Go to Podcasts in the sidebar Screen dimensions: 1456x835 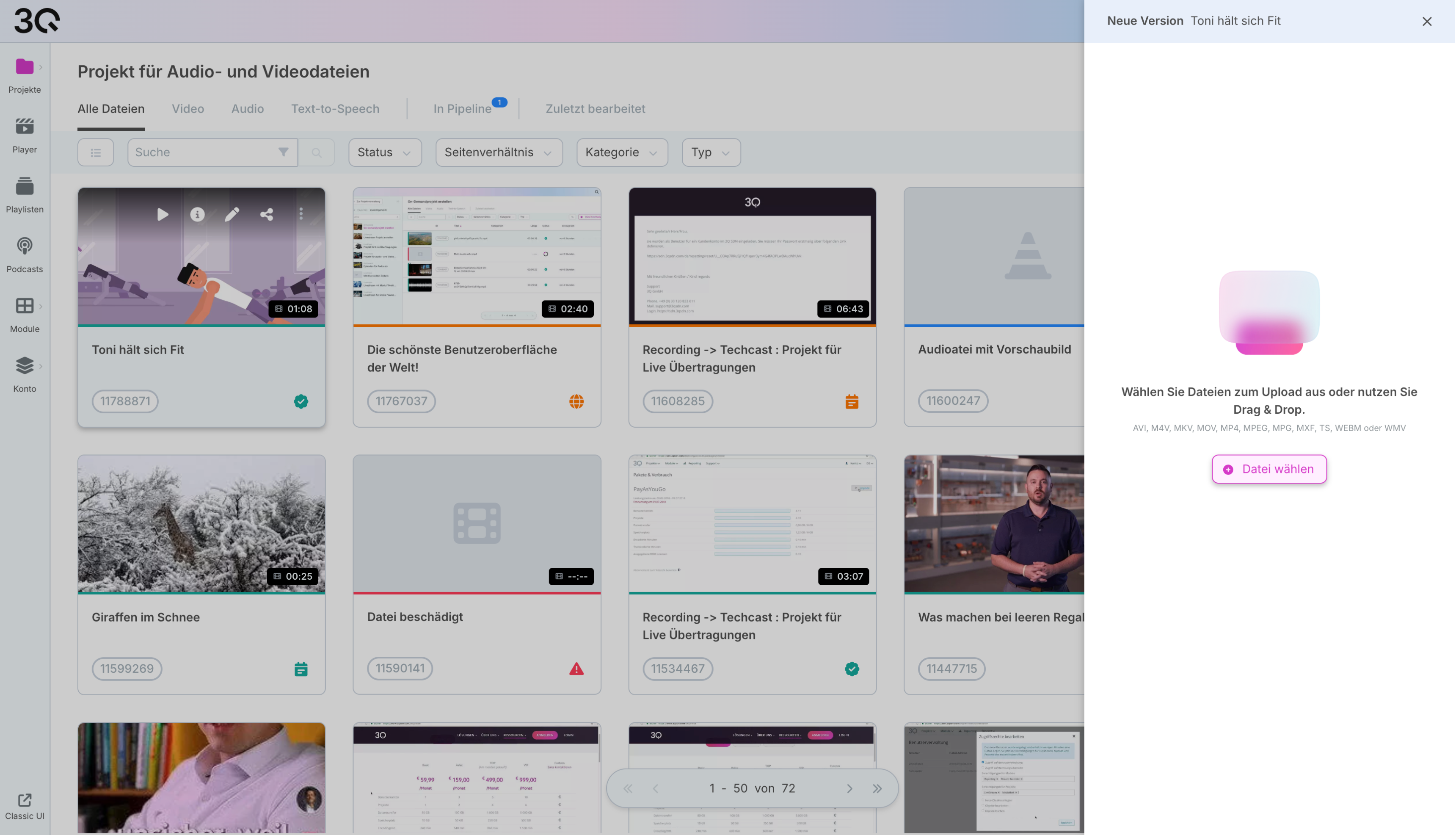click(x=25, y=255)
